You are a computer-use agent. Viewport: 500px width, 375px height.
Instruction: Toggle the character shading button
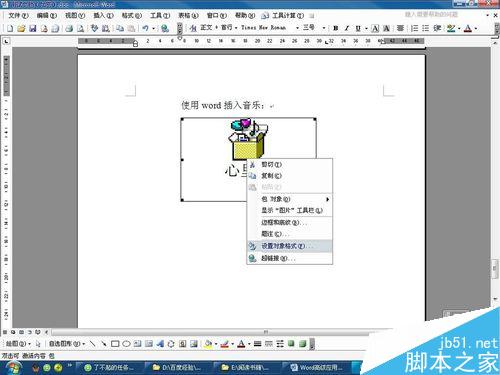pyautogui.click(x=386, y=28)
